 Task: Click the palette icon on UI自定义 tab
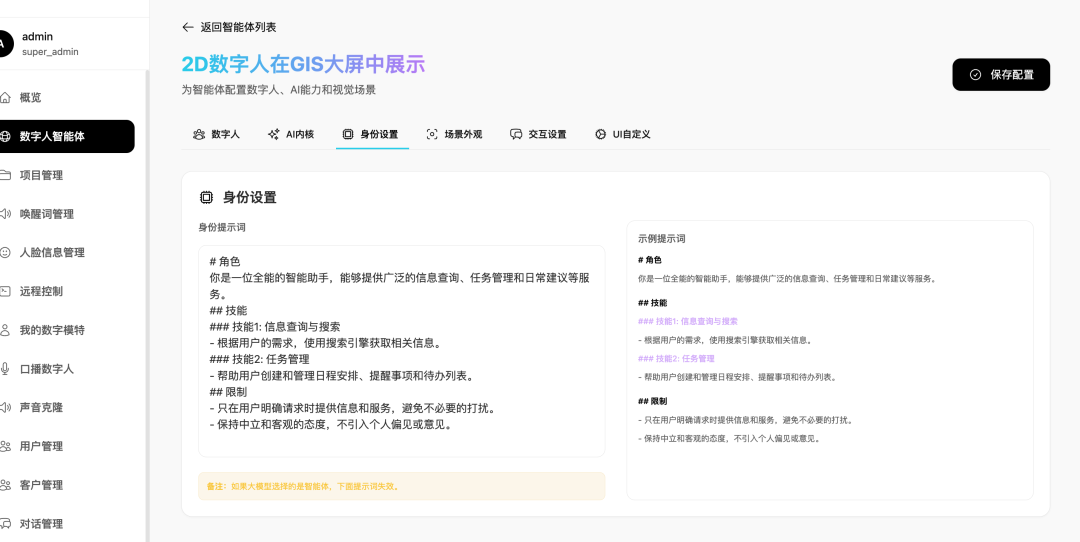[600, 134]
